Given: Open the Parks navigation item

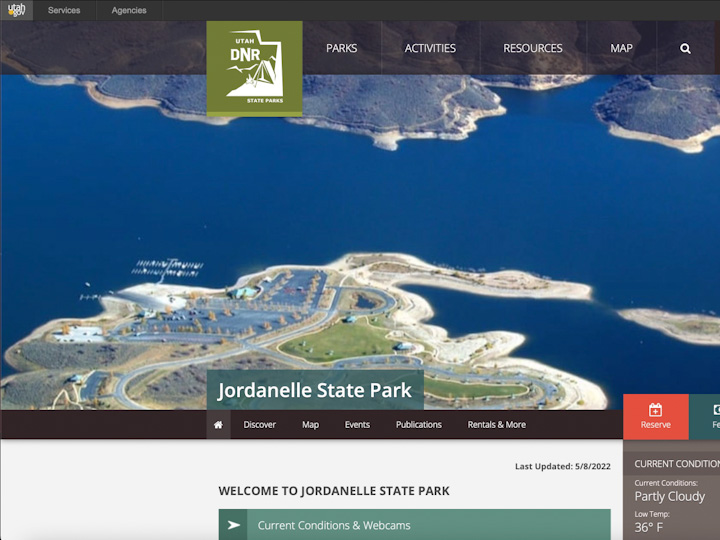Looking at the screenshot, I should 342,48.
